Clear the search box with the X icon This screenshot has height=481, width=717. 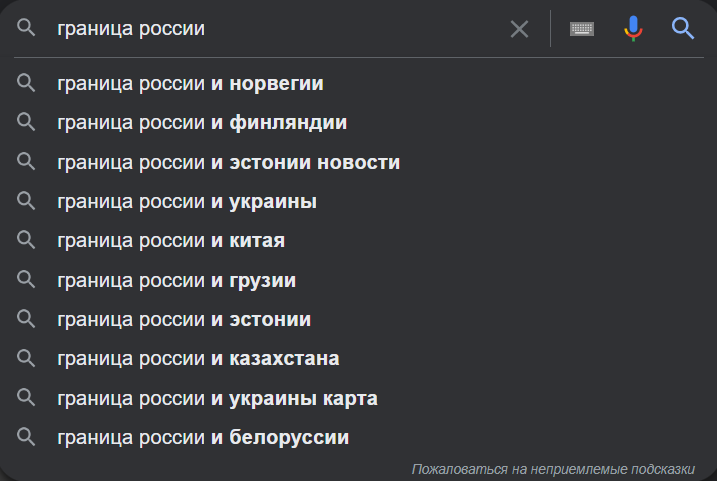[519, 29]
